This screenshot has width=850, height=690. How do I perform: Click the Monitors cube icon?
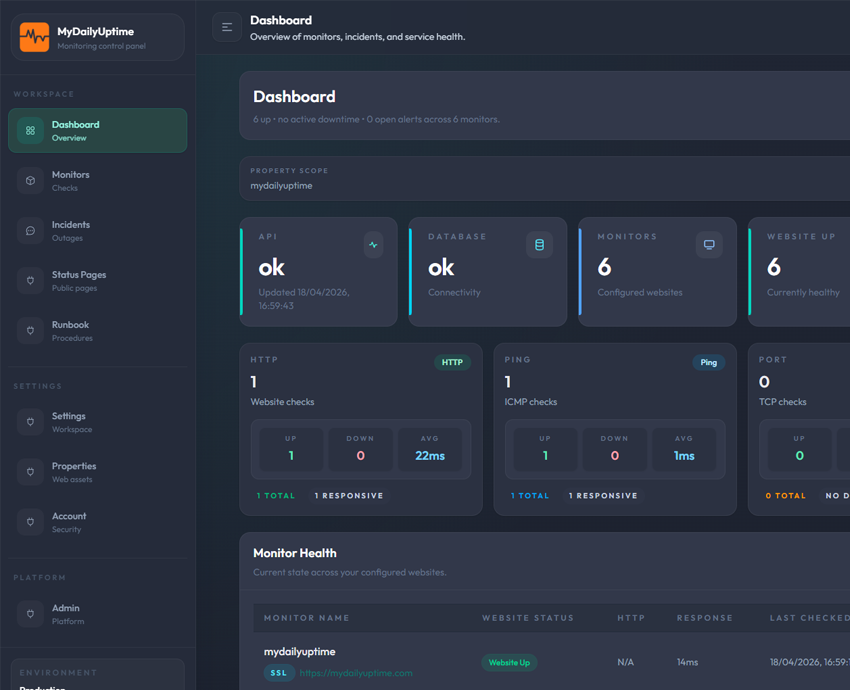(30, 180)
